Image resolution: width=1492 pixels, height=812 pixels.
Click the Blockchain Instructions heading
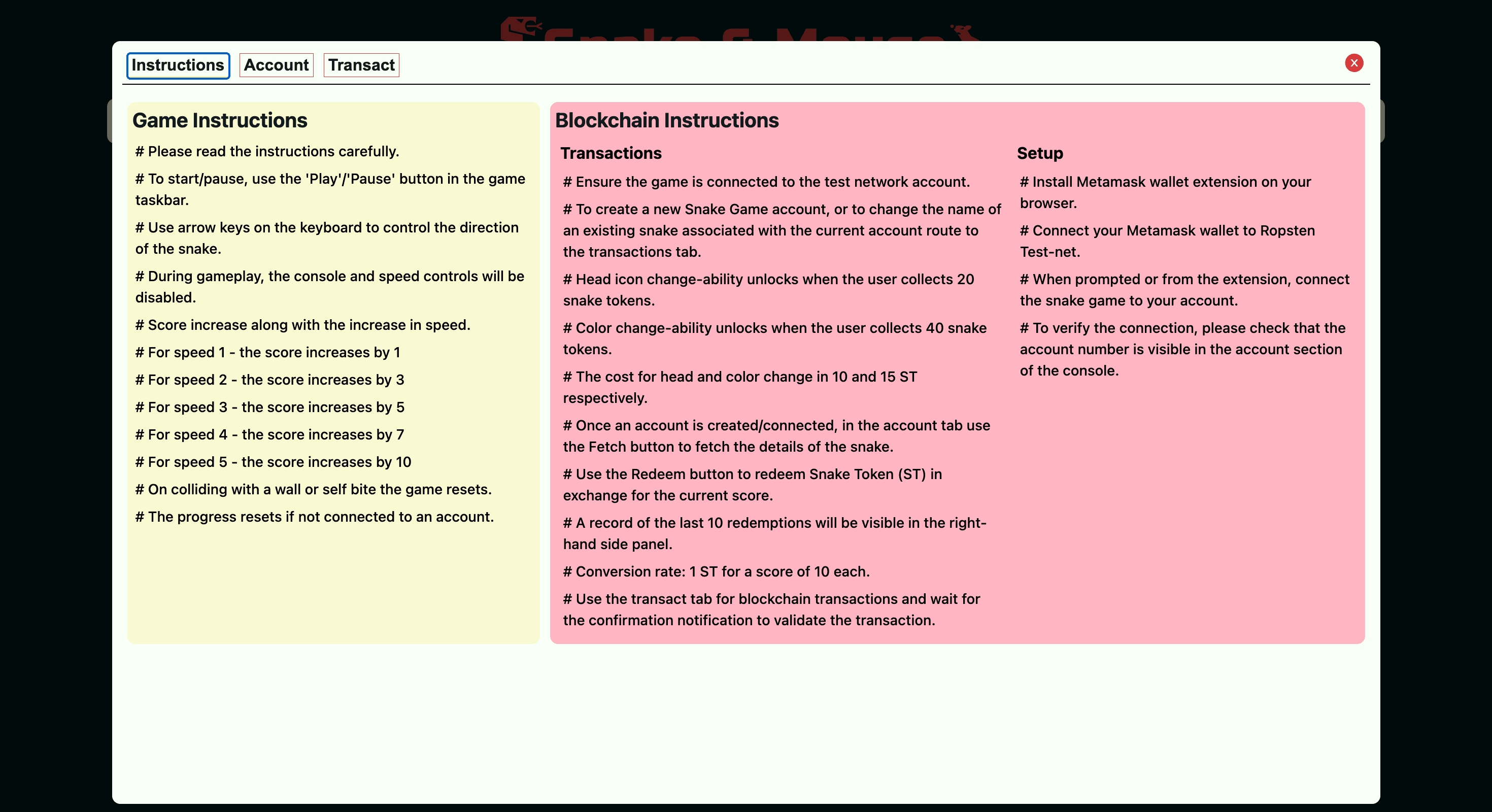[667, 120]
